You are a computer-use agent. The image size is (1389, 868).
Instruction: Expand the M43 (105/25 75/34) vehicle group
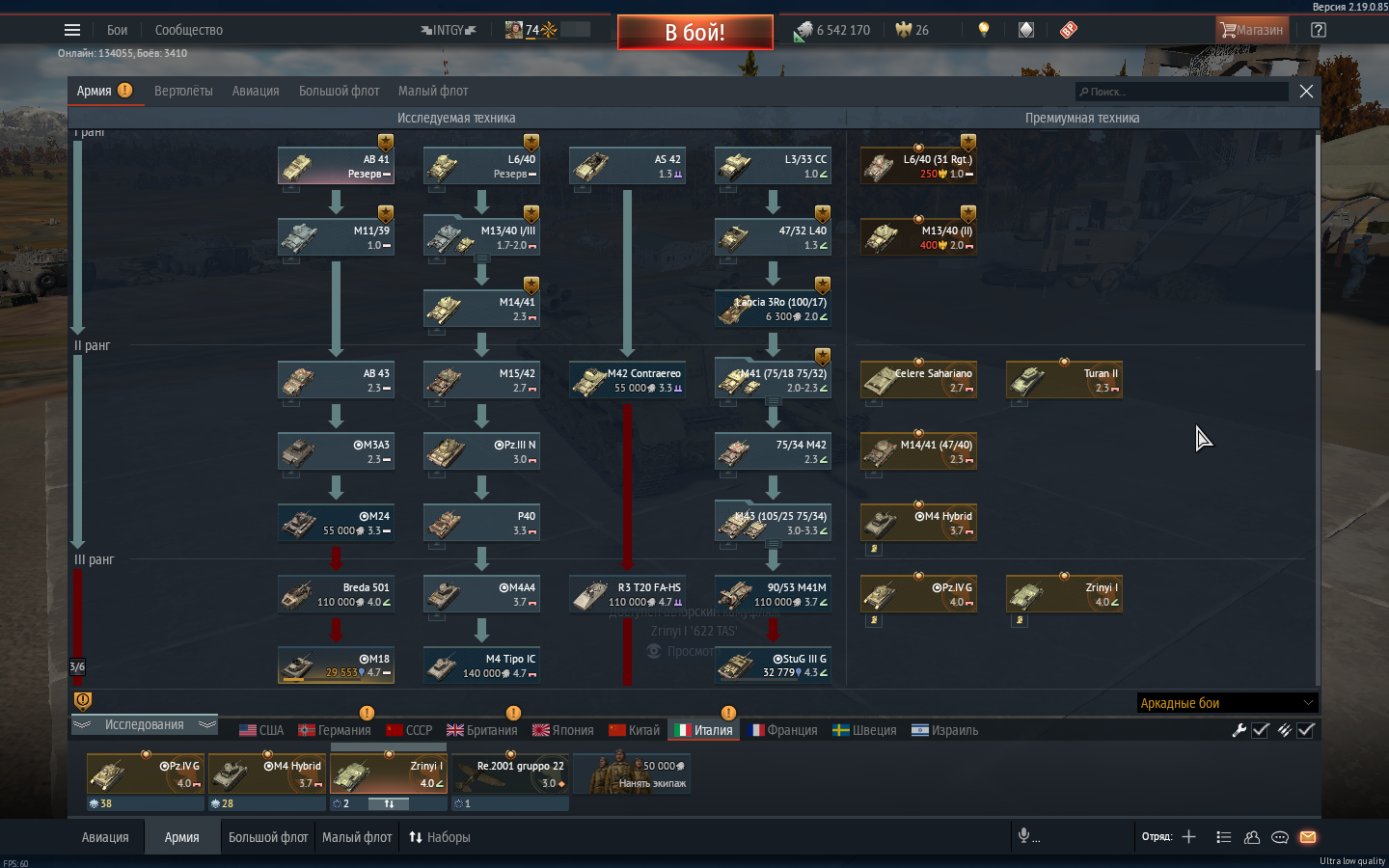pos(773,544)
